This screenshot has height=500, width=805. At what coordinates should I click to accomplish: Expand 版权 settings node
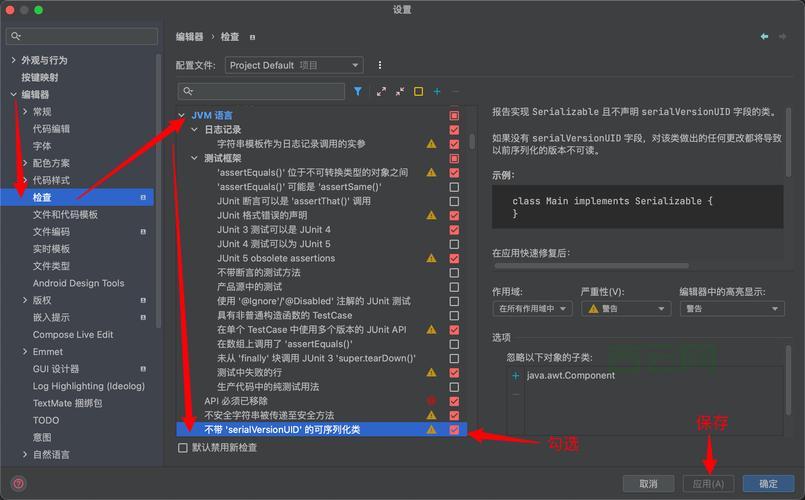[25, 300]
